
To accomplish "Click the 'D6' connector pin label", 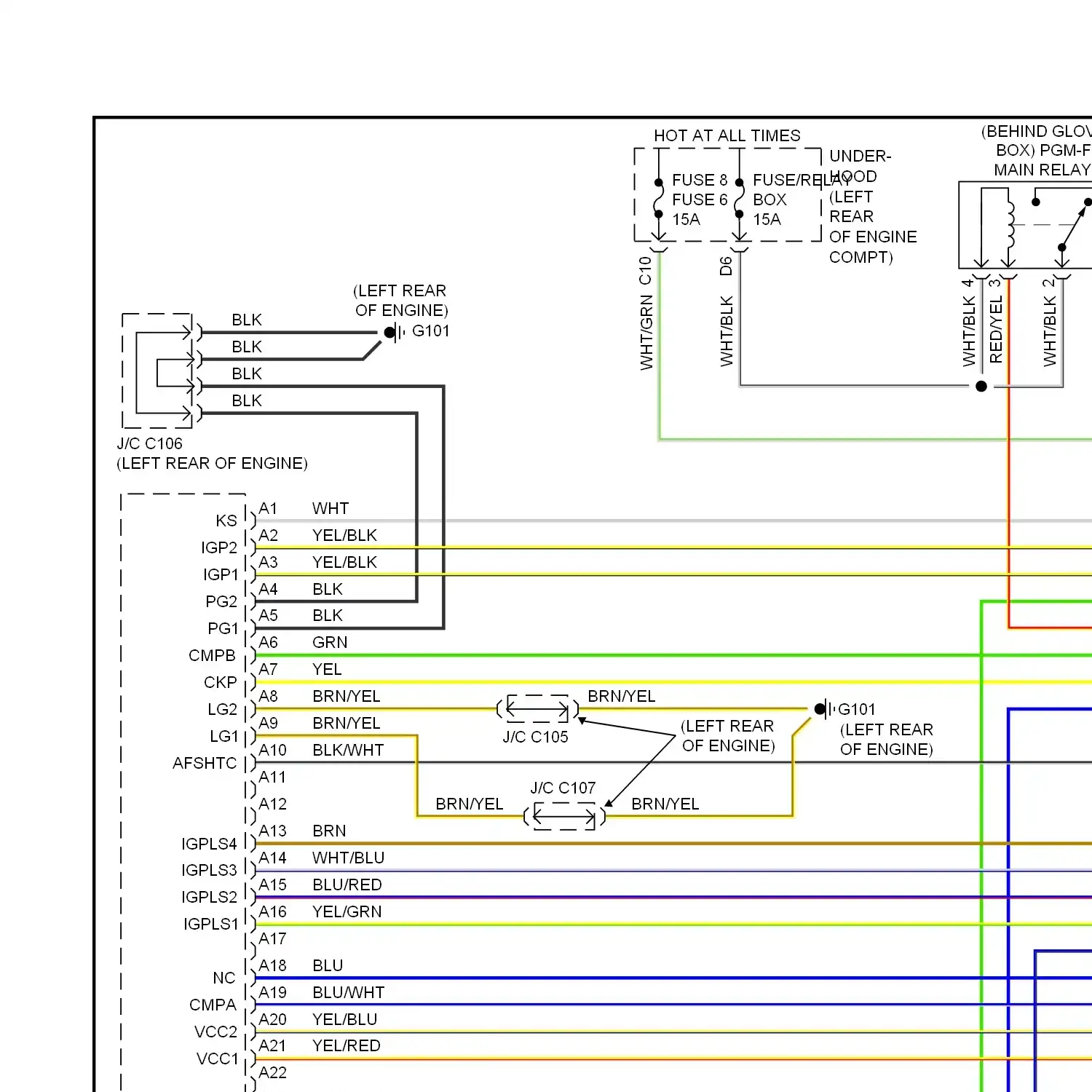I will pyautogui.click(x=726, y=266).
